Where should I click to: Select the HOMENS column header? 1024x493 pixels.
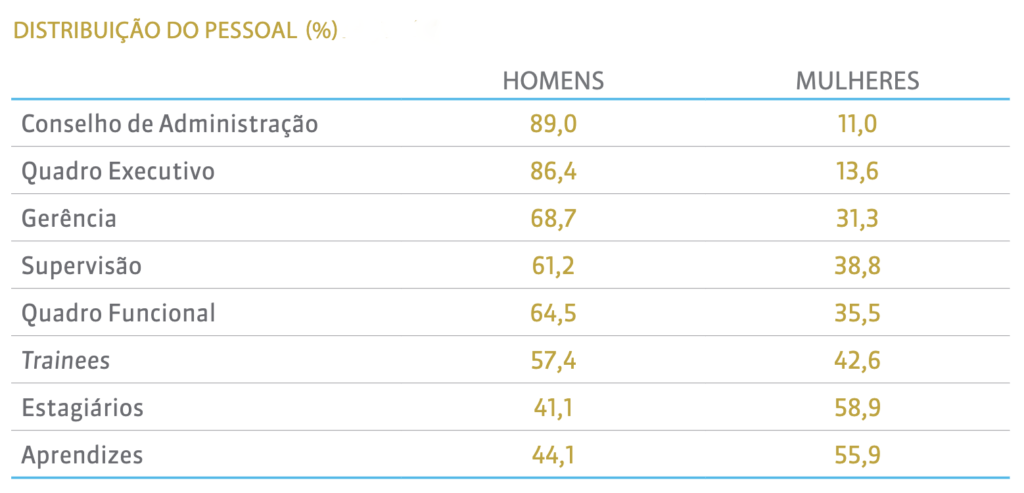[x=553, y=81]
